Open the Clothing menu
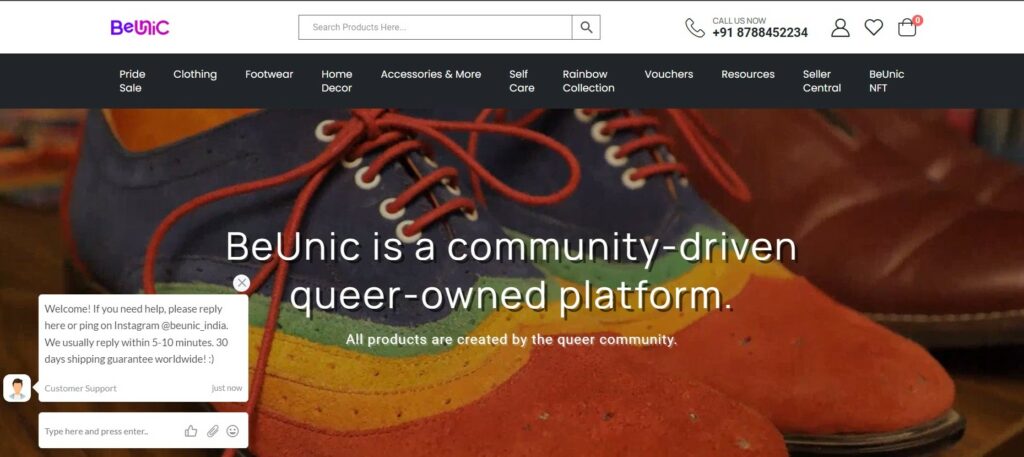Viewport: 1024px width, 457px height. point(195,74)
